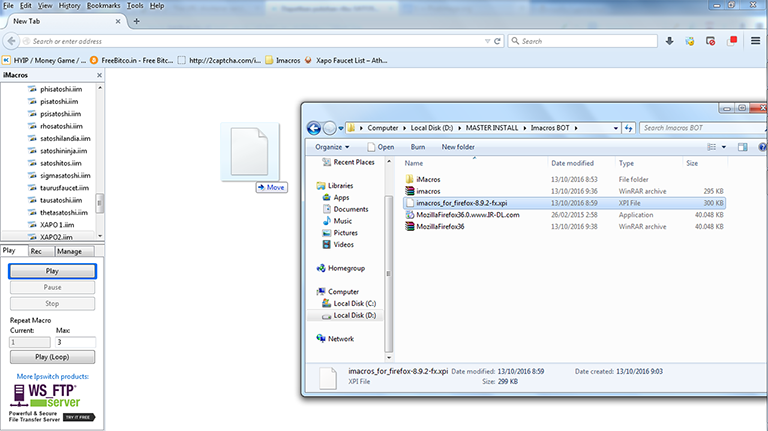
Task: Open More Ipswitch products link
Action: 53,376
